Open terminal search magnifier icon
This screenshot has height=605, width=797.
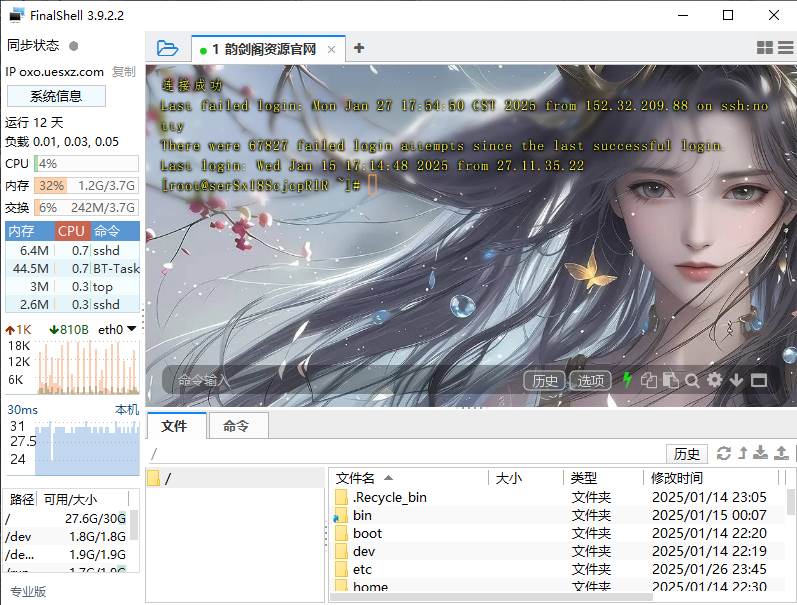click(692, 380)
